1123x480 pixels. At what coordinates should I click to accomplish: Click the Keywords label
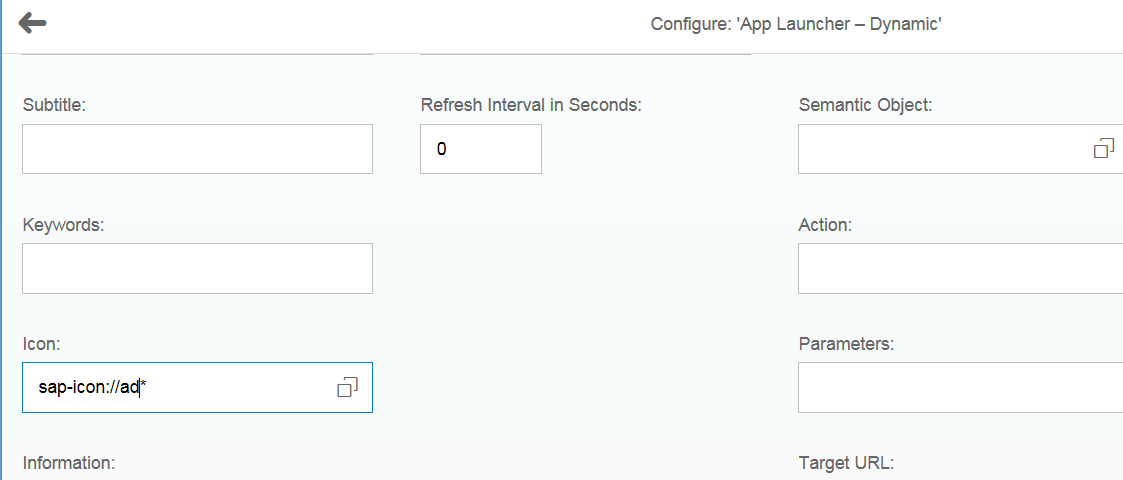coord(64,225)
